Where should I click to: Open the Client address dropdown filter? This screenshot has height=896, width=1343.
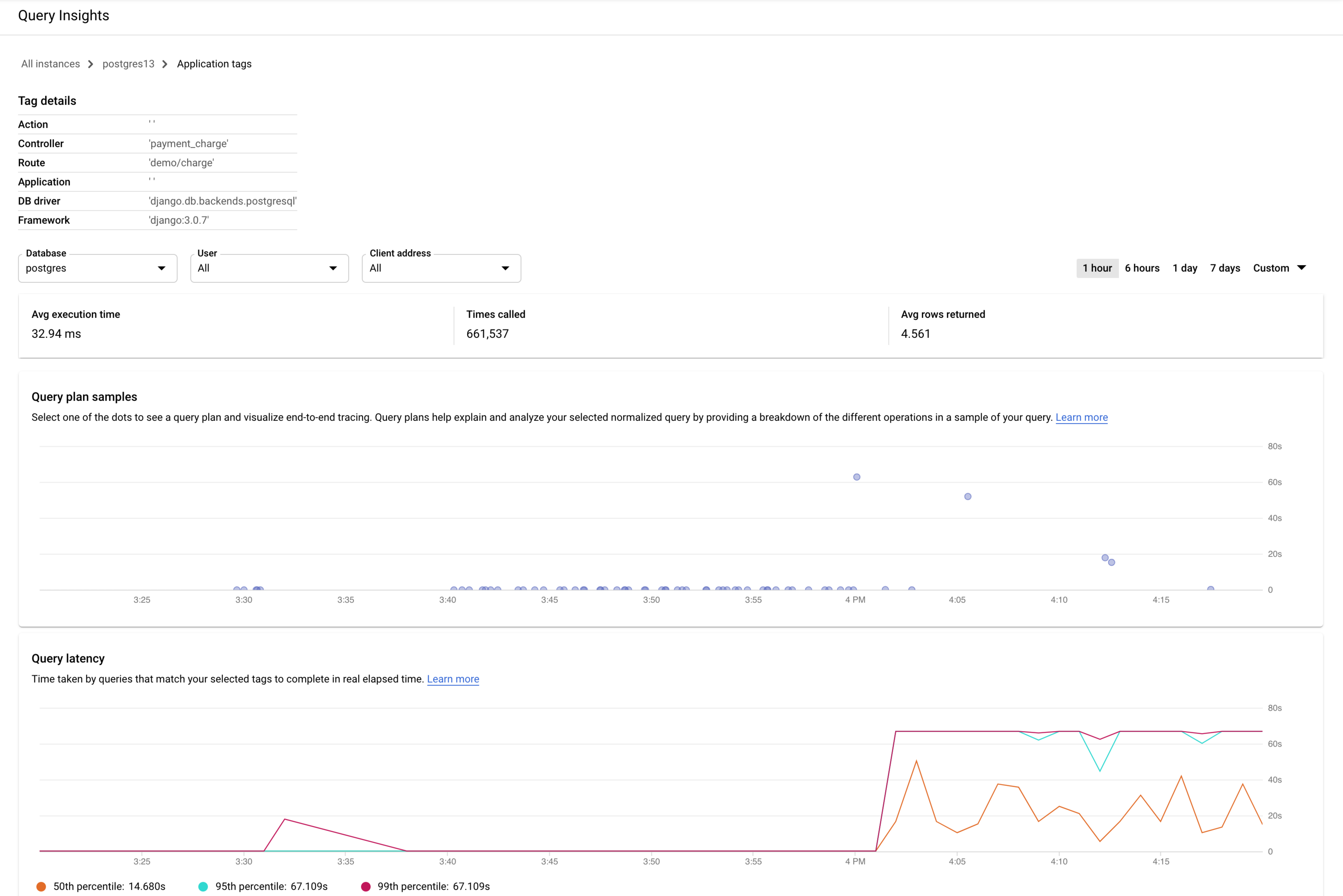point(441,268)
